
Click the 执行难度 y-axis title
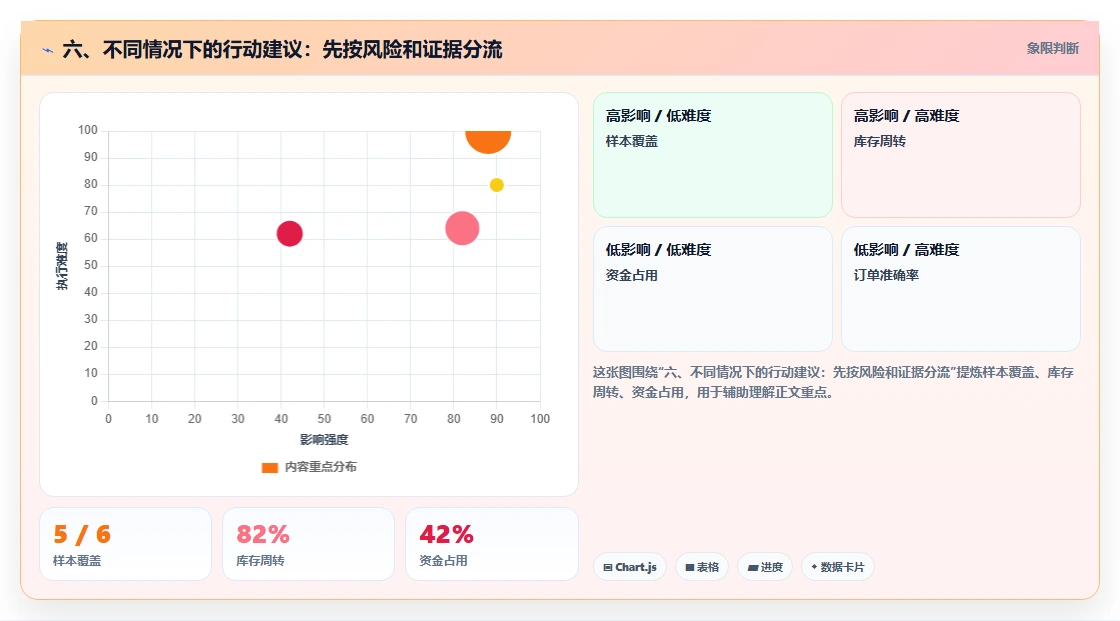(x=62, y=266)
